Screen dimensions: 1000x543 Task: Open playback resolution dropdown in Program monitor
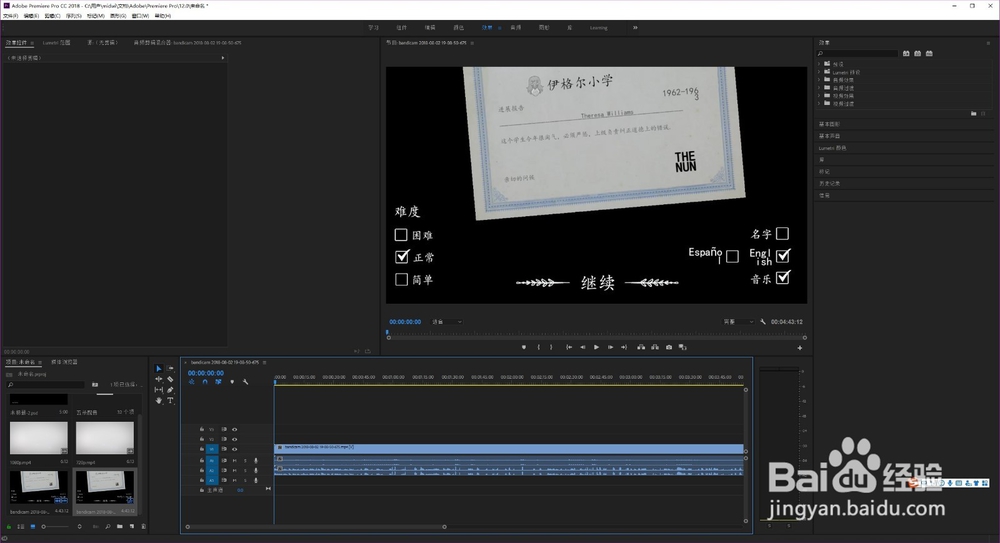(739, 322)
